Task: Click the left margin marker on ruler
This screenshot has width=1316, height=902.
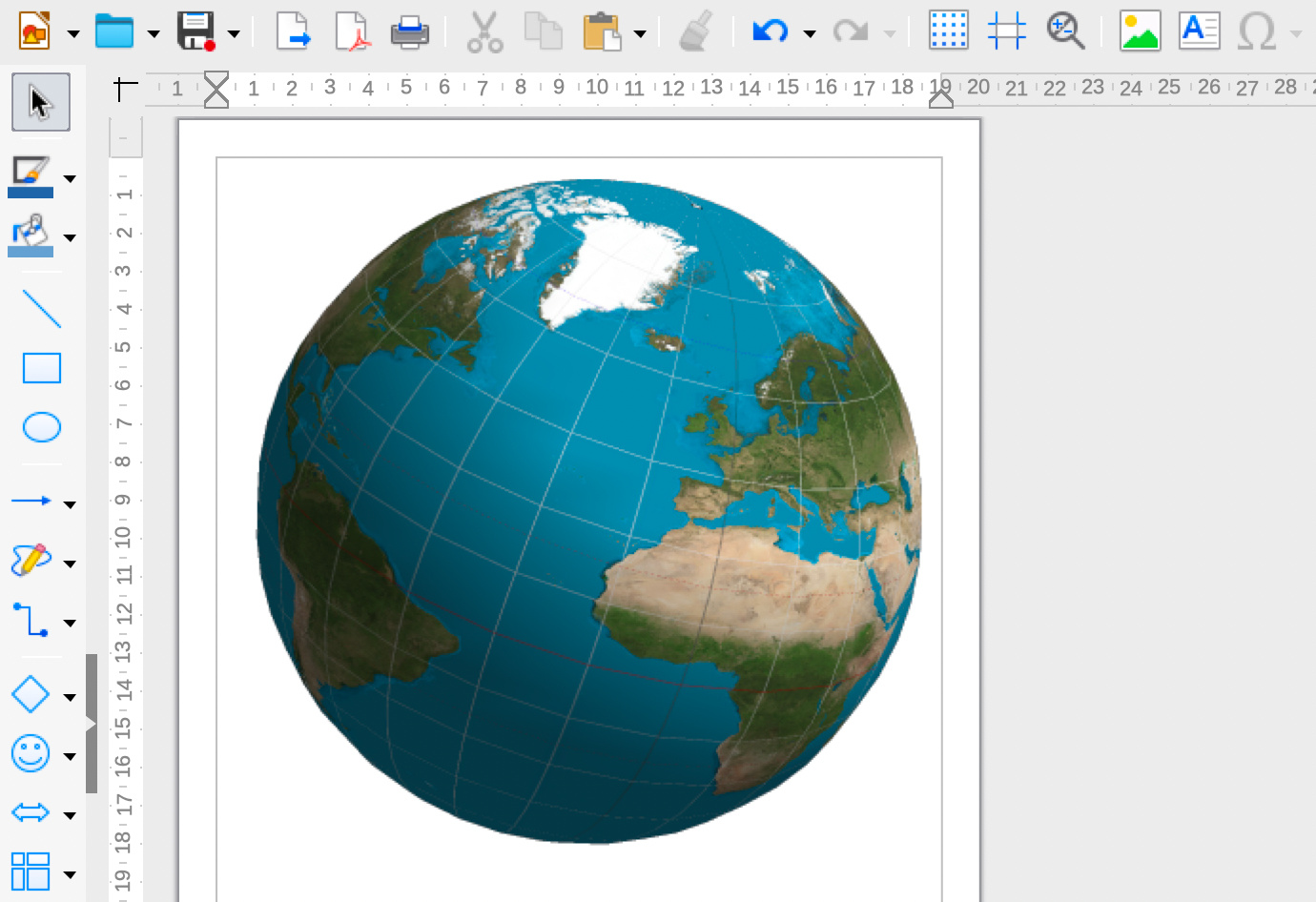Action: coord(216,89)
